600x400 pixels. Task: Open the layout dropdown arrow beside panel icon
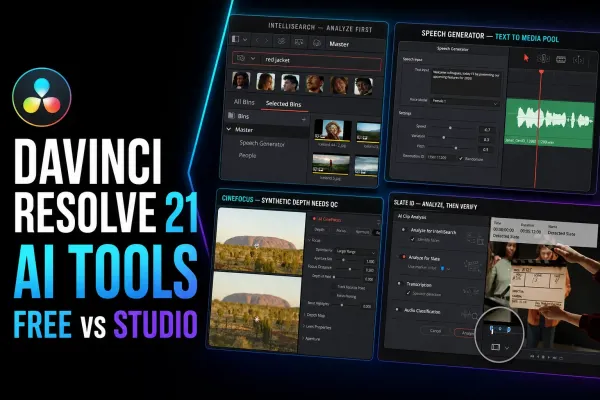(x=245, y=39)
